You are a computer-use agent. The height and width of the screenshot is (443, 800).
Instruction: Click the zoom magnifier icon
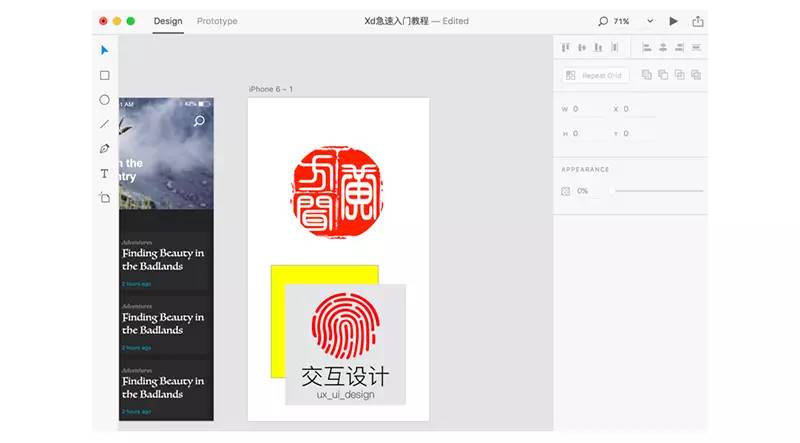[602, 21]
